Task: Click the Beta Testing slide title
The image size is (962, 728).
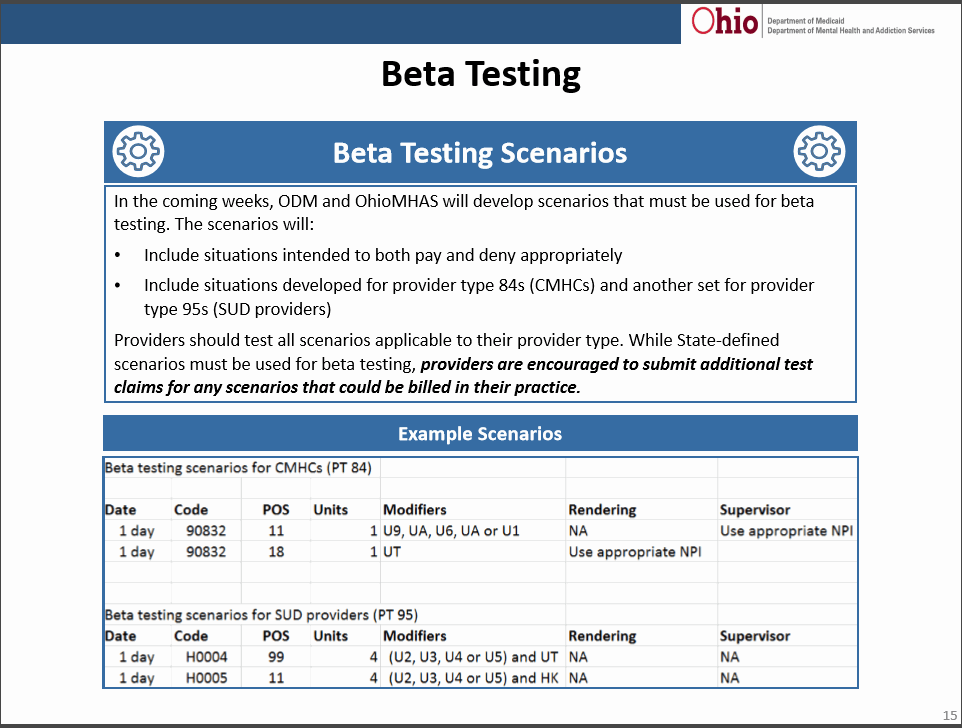Action: tap(481, 75)
